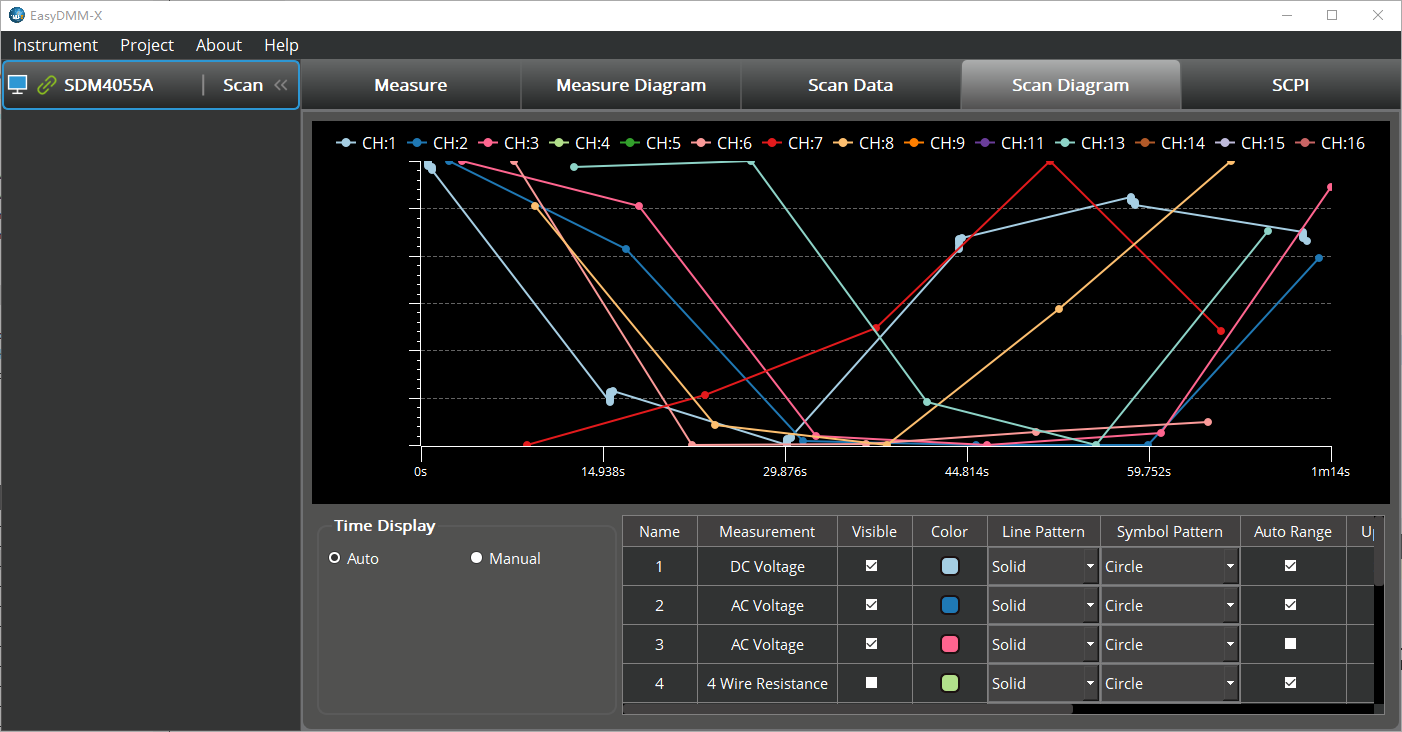Enable Auto Range for channel 3
The height and width of the screenshot is (732, 1402).
(x=1290, y=644)
